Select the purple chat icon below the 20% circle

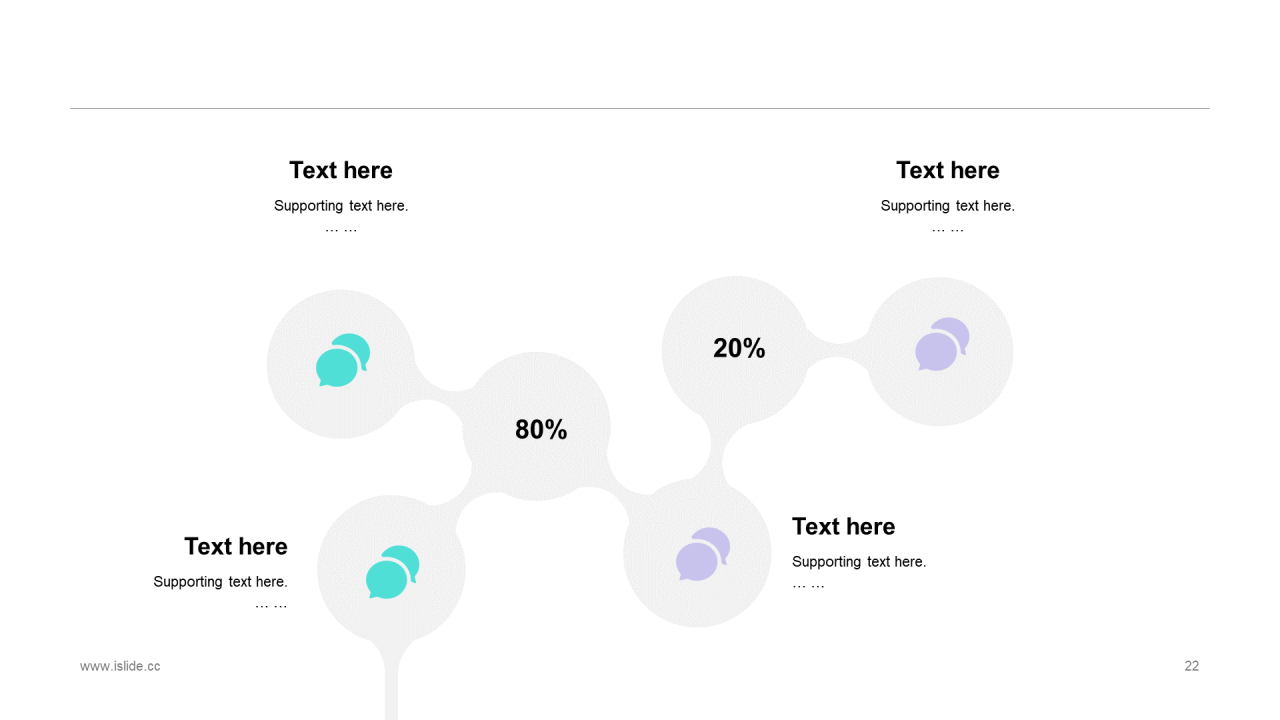[x=702, y=554]
